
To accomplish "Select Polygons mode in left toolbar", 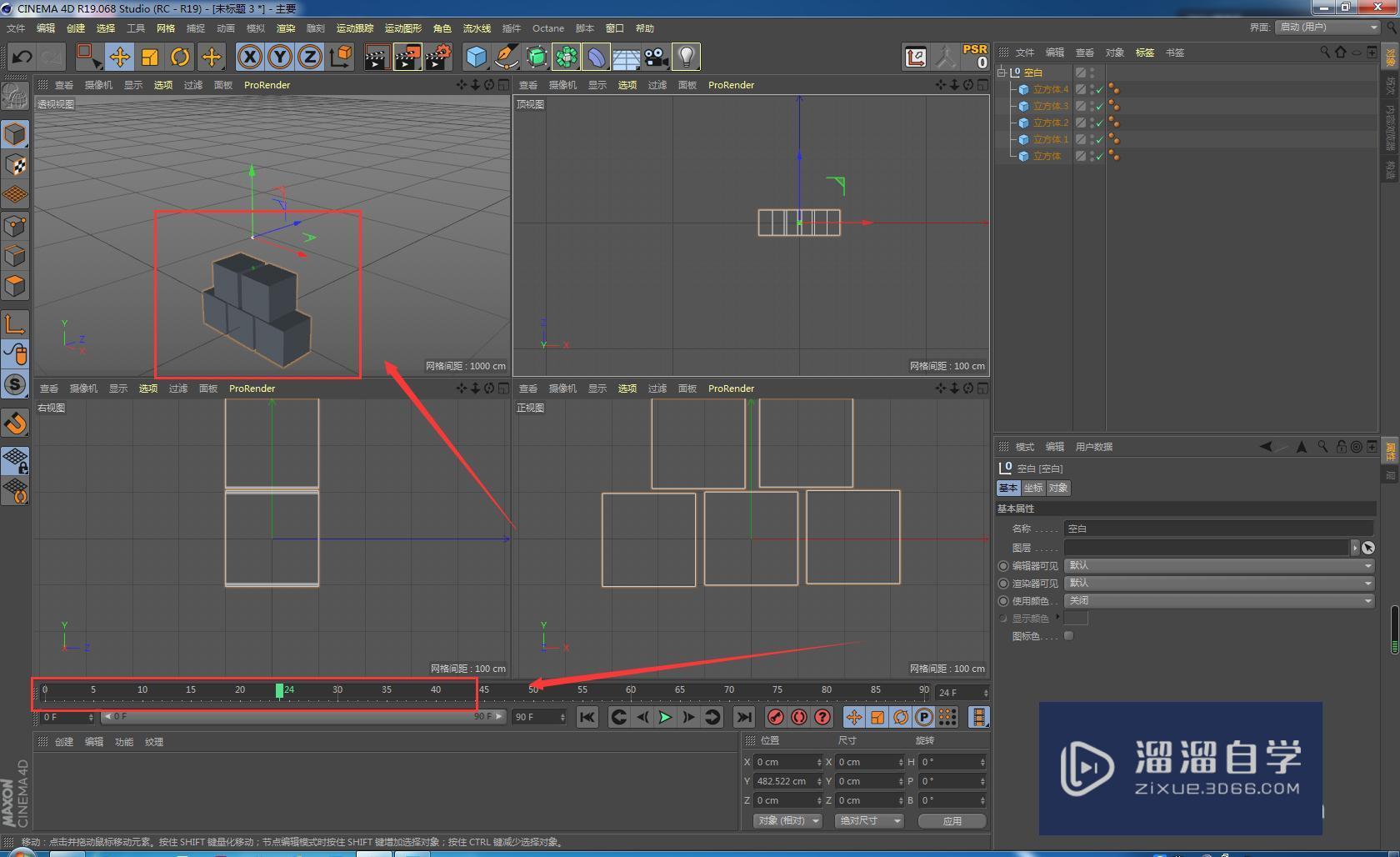I will coord(15,286).
